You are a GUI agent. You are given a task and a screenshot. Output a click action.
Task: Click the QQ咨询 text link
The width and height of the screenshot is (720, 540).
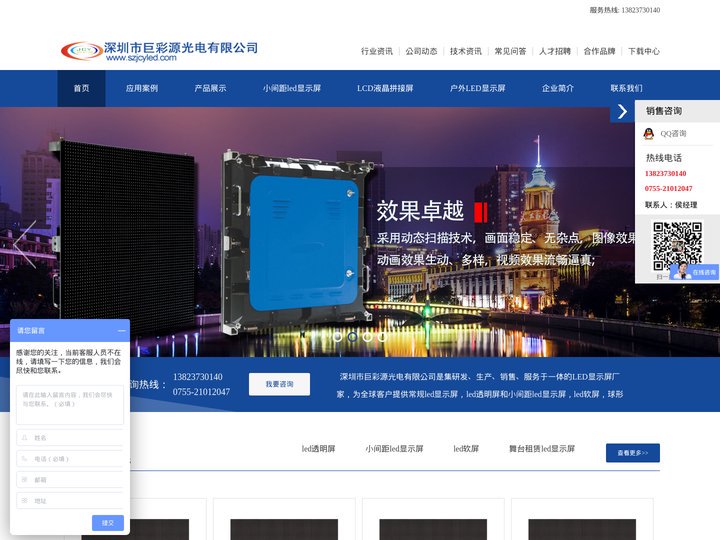673,134
